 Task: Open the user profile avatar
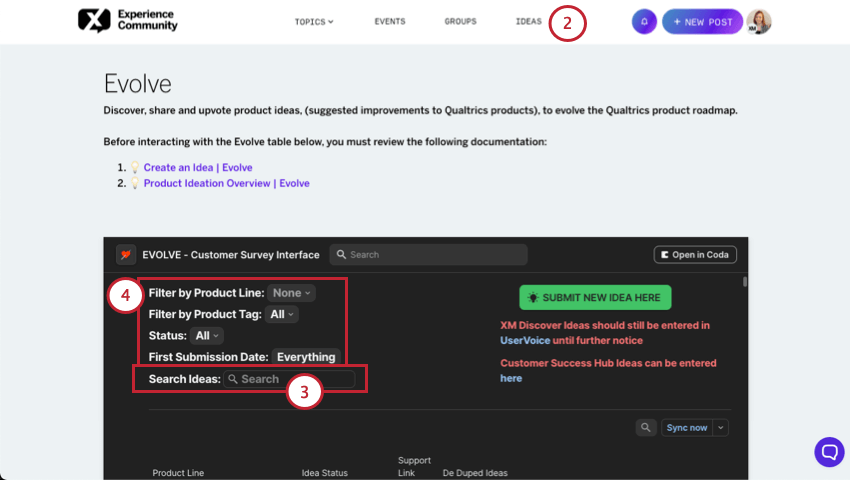click(759, 21)
